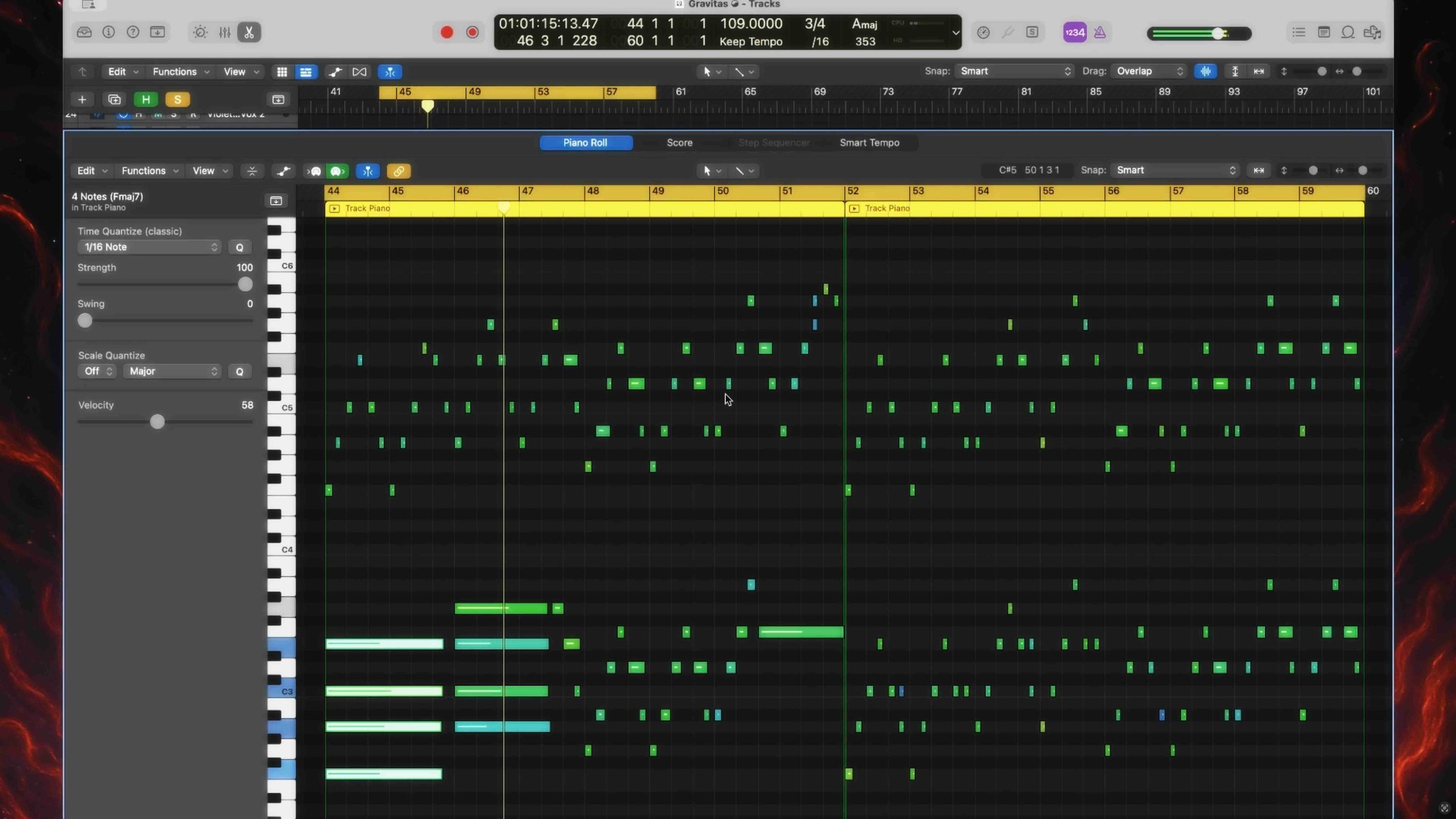The width and height of the screenshot is (1456, 819).
Task: Click the yellow global Solo S button
Action: click(x=177, y=99)
